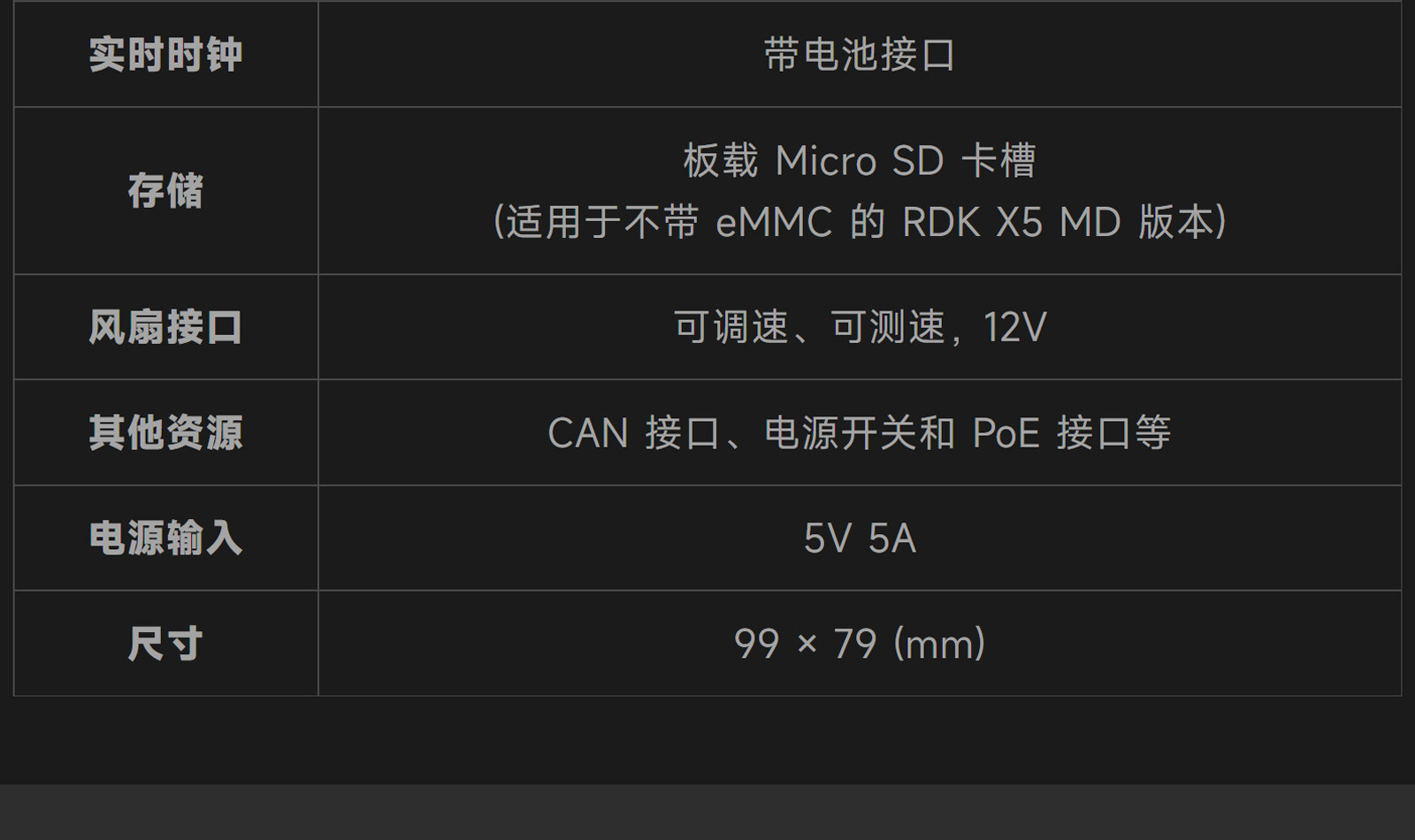Image resolution: width=1415 pixels, height=840 pixels.
Task: Click the 电源输入 row label
Action: point(165,538)
